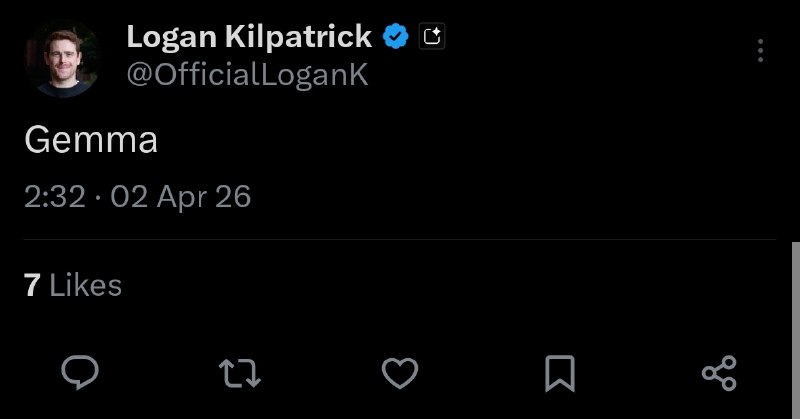The width and height of the screenshot is (800, 419).
Task: Reply to the Gemma tweet
Action: click(x=80, y=373)
